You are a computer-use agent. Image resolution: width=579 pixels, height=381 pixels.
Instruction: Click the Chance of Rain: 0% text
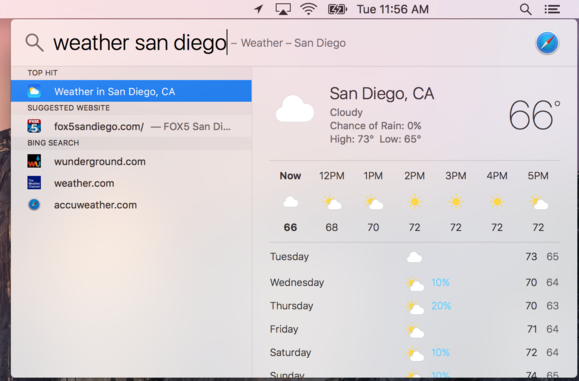click(x=376, y=126)
